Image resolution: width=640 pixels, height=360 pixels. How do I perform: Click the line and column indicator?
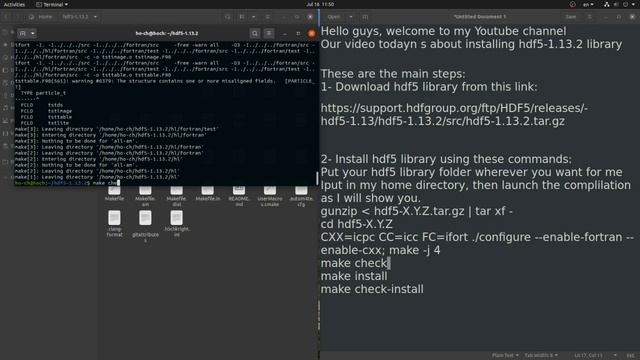tap(588, 356)
